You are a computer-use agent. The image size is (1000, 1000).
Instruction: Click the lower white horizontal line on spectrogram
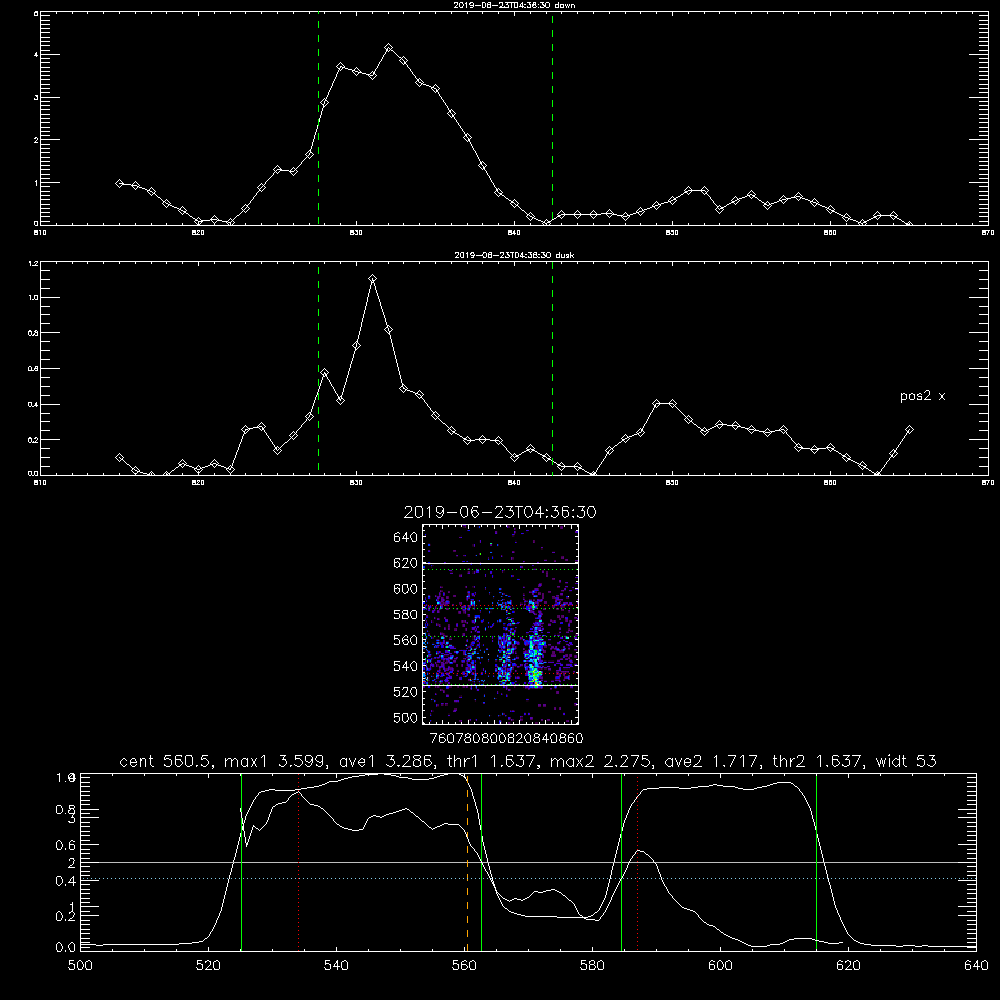500,686
